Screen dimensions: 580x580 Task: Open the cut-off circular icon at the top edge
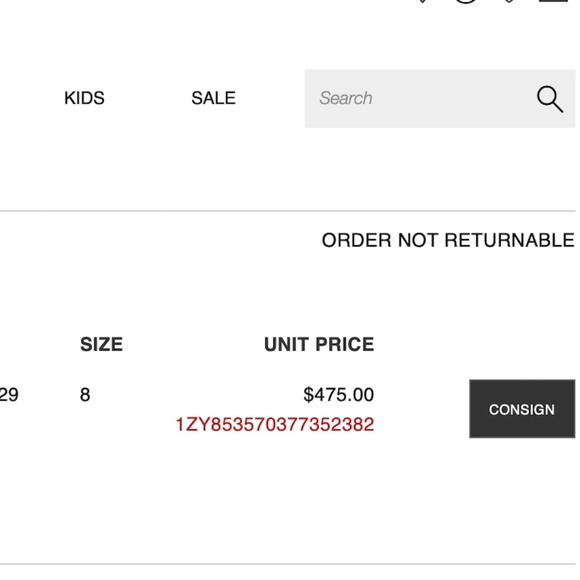(x=466, y=1)
